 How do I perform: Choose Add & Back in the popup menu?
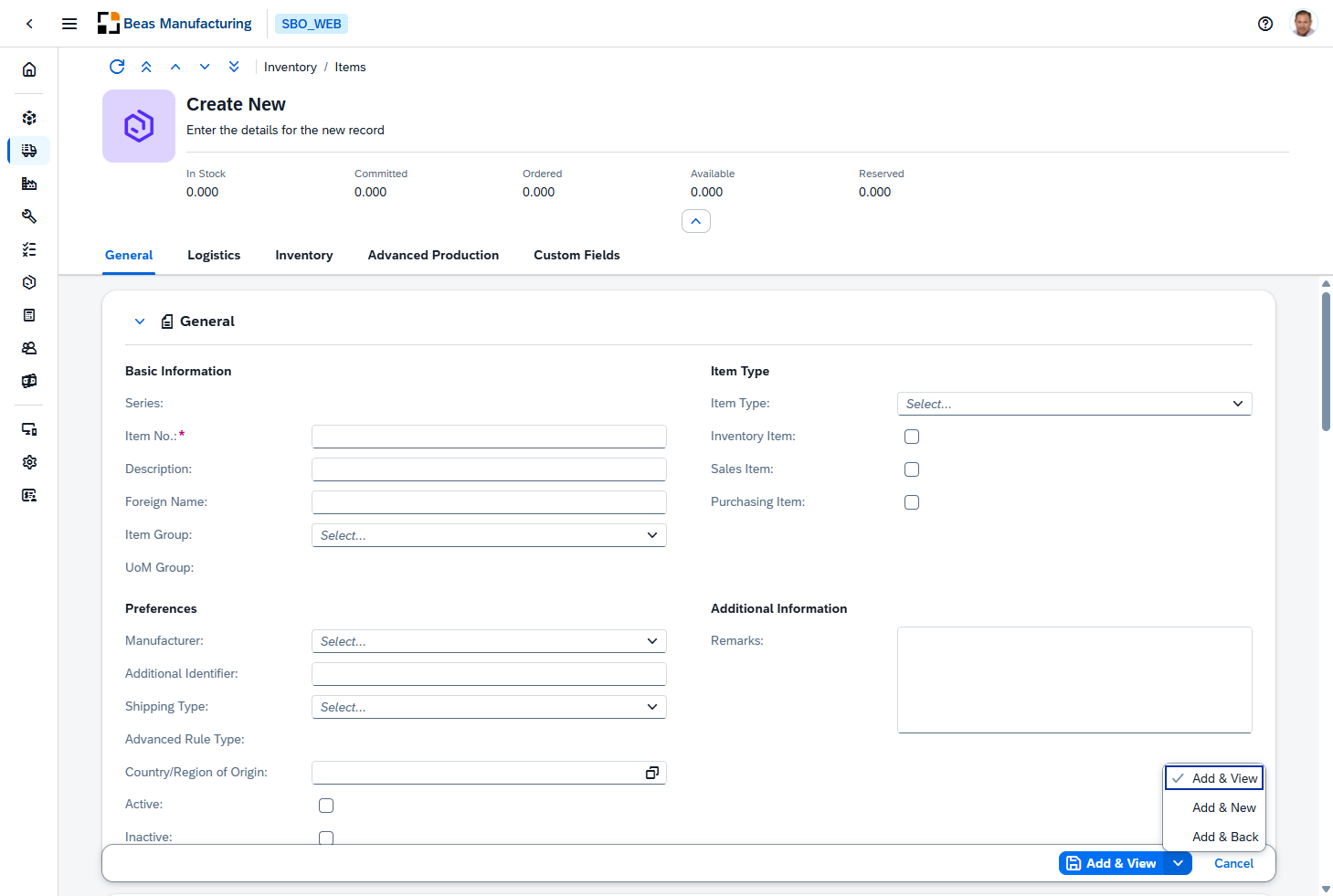coord(1214,837)
